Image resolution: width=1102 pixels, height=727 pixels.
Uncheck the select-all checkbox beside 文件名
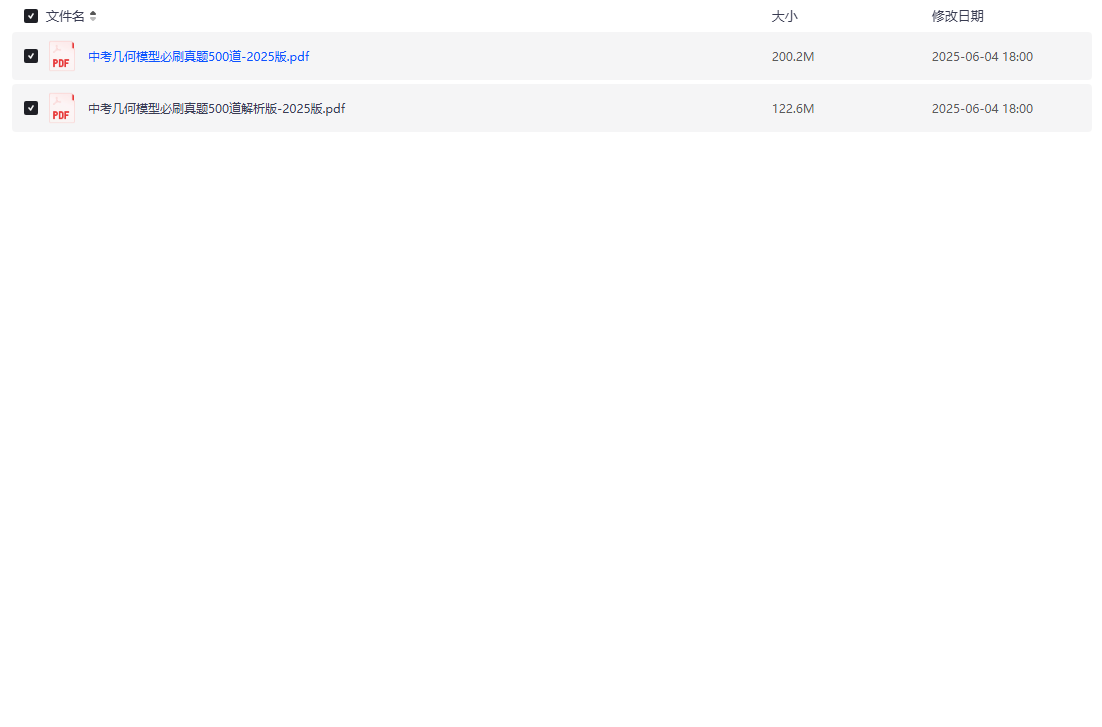(x=31, y=16)
